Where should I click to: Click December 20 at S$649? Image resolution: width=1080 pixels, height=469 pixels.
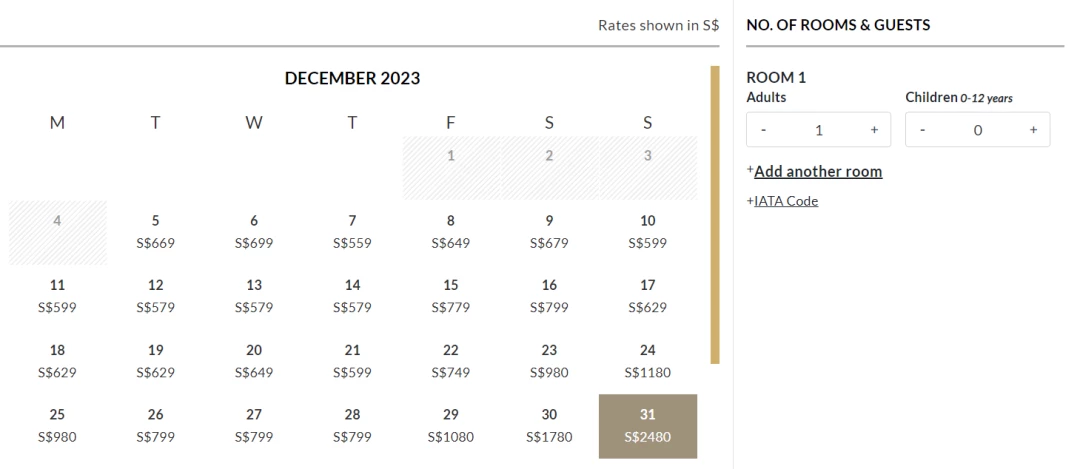click(x=254, y=362)
